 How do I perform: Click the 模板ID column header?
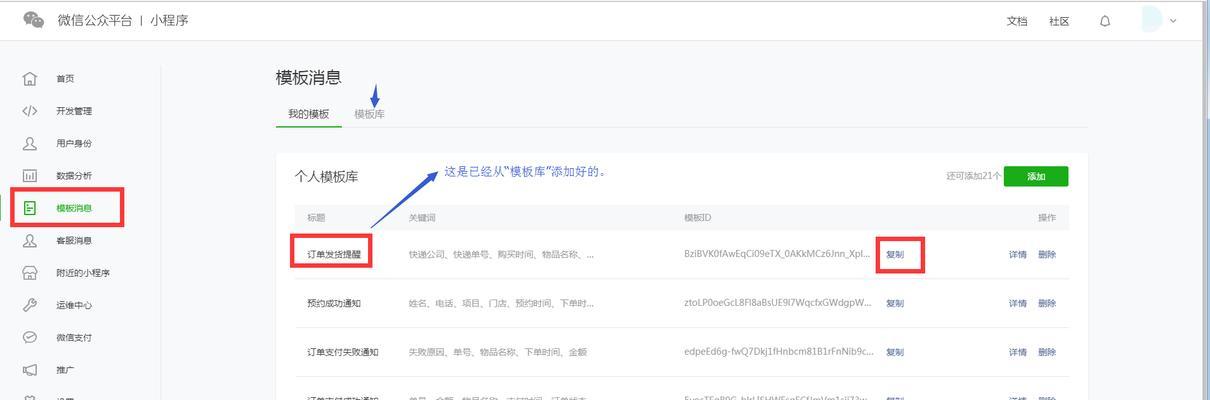697,217
